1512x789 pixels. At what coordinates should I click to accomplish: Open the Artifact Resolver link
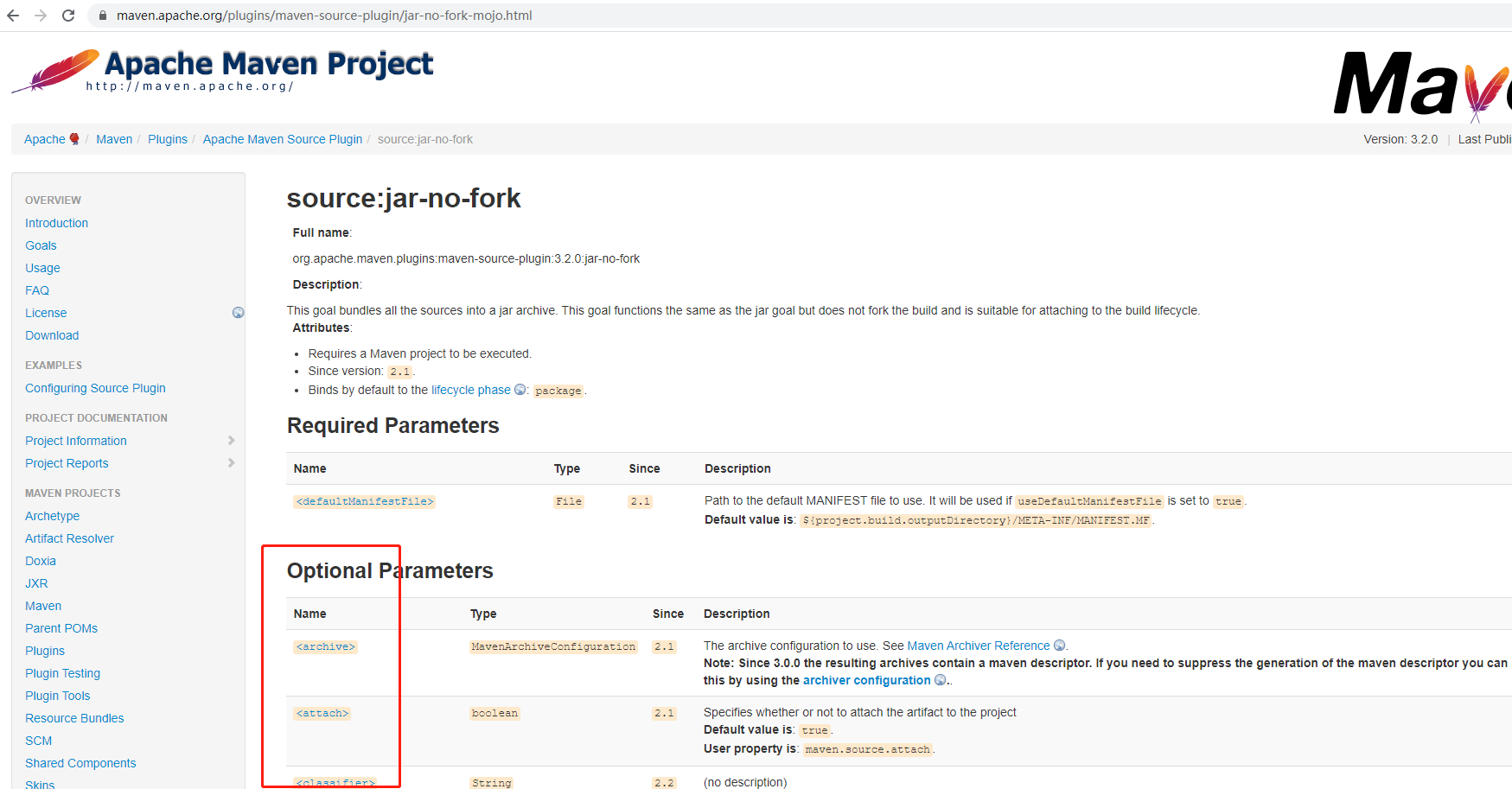pos(69,538)
